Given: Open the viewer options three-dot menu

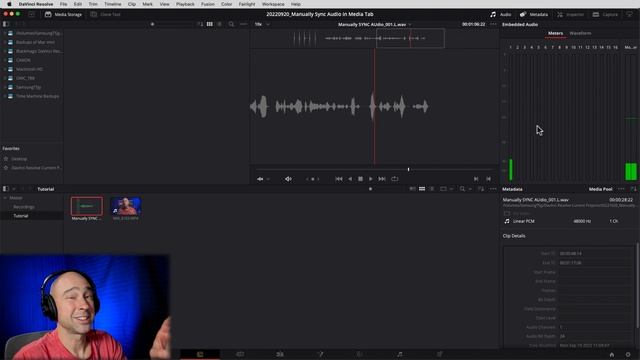Looking at the screenshot, I should pos(493,24).
